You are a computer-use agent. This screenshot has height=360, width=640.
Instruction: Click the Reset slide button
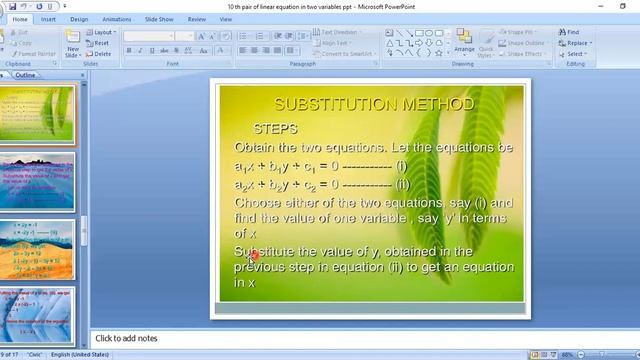point(98,43)
